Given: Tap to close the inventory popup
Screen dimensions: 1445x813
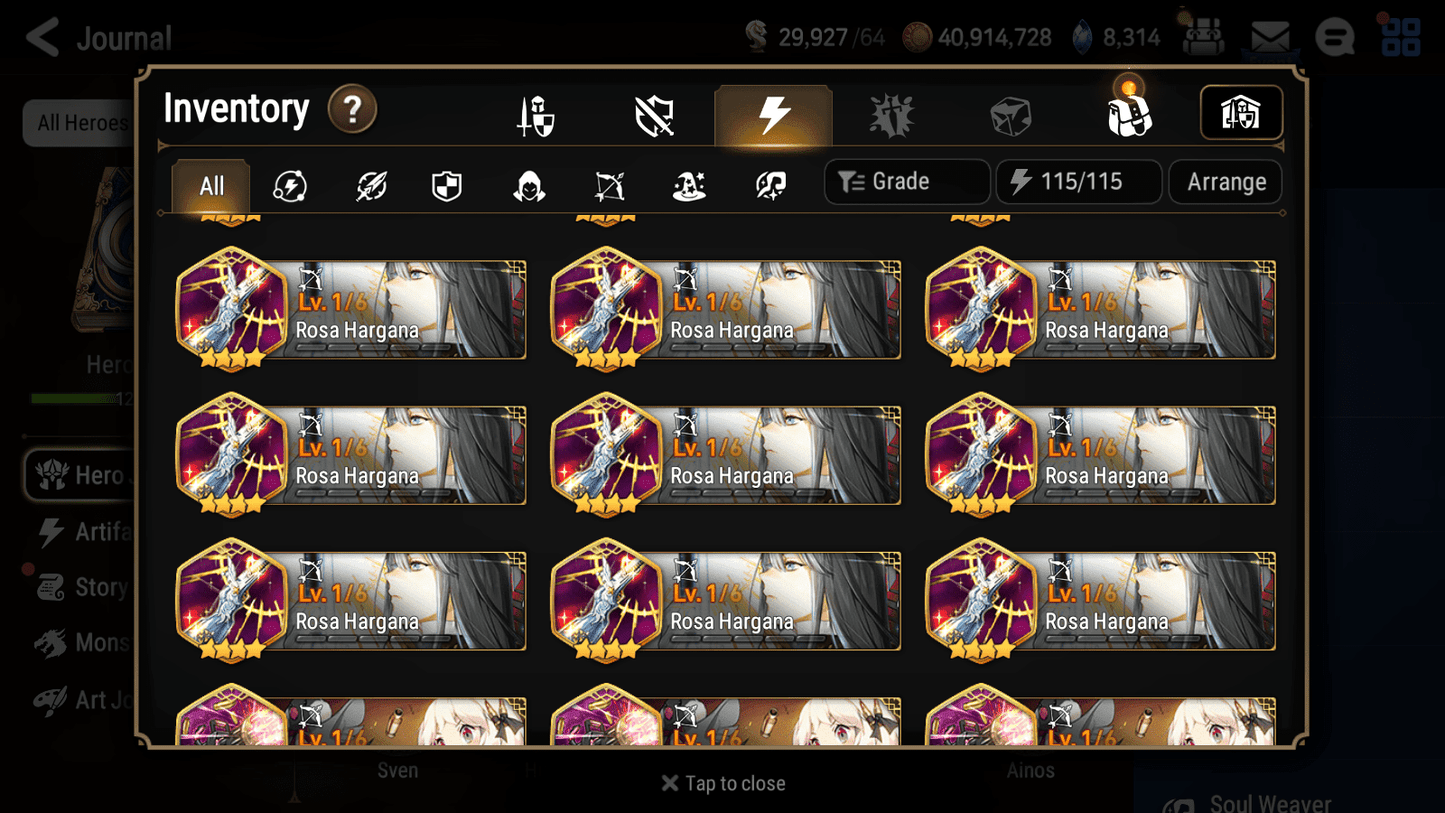Looking at the screenshot, I should click(723, 783).
